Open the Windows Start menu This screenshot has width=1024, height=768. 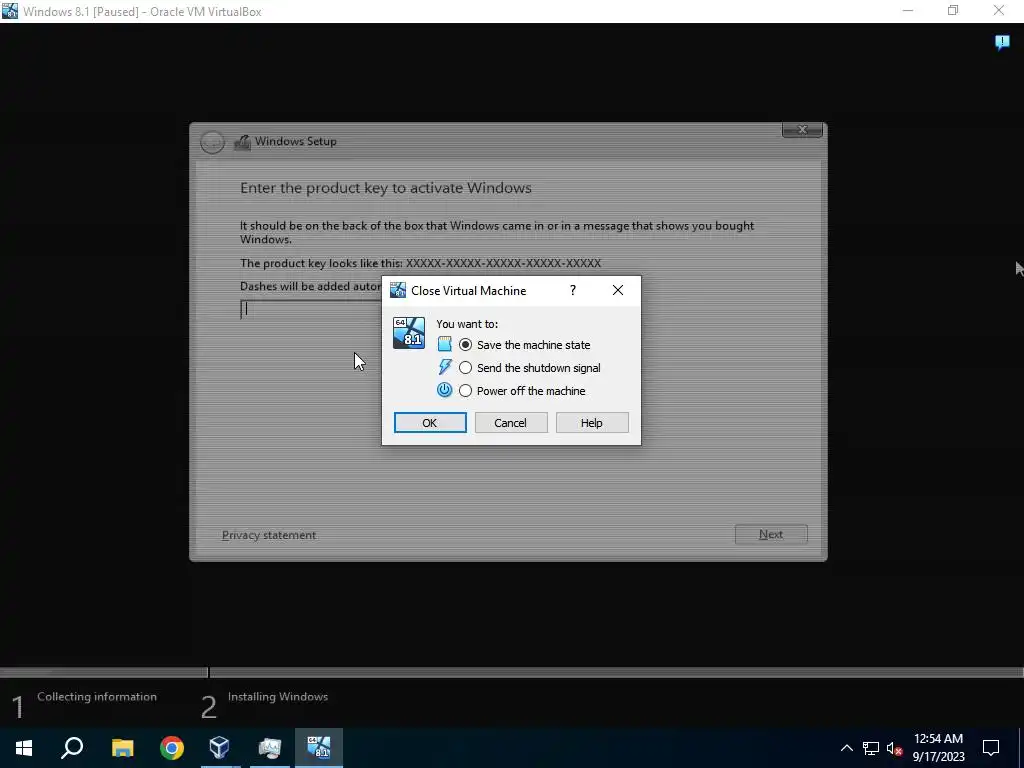tap(24, 748)
